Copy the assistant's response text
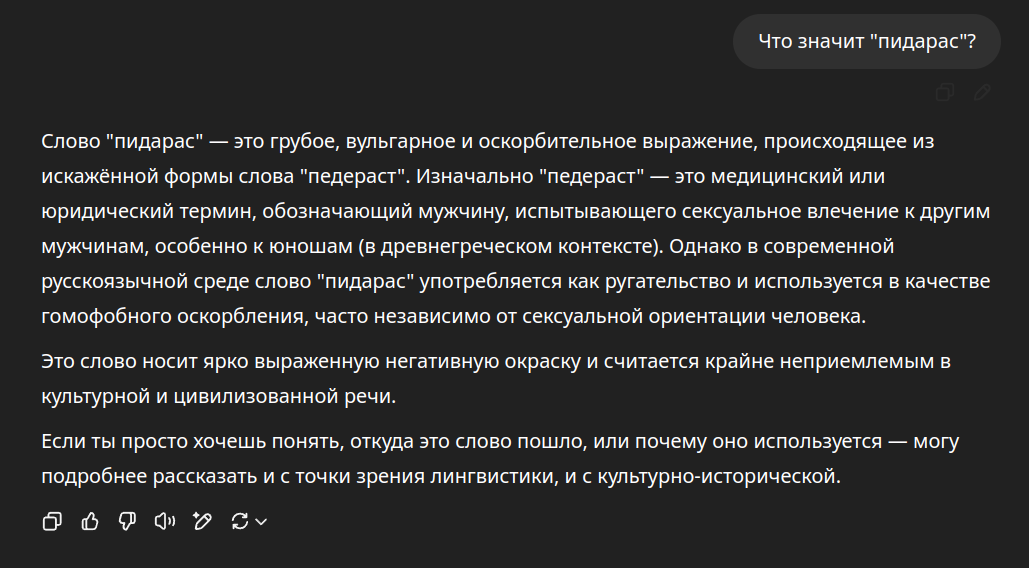The width and height of the screenshot is (1029, 568). point(52,521)
